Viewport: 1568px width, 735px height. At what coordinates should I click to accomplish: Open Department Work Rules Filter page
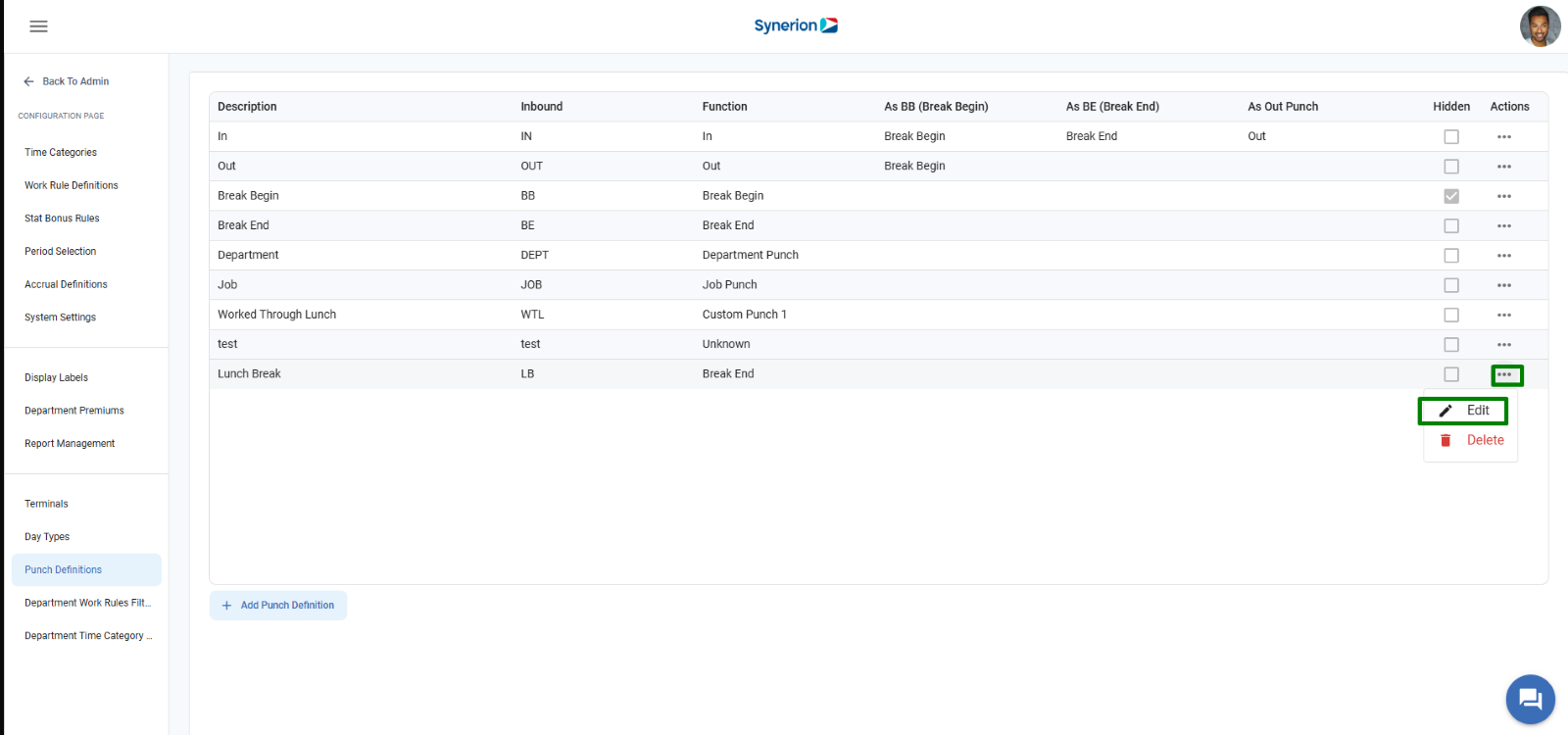(86, 603)
